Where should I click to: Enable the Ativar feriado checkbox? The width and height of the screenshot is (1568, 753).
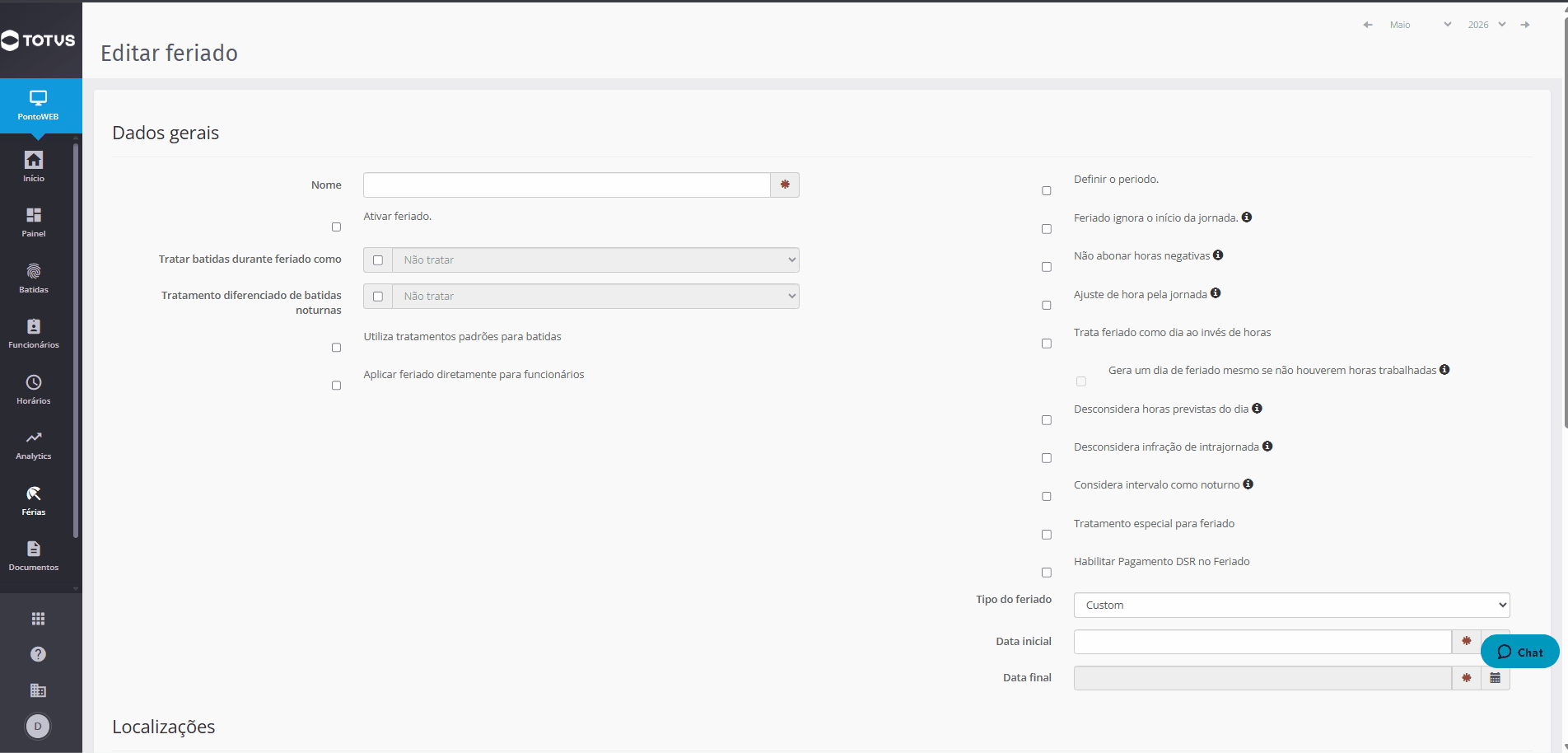coord(336,227)
